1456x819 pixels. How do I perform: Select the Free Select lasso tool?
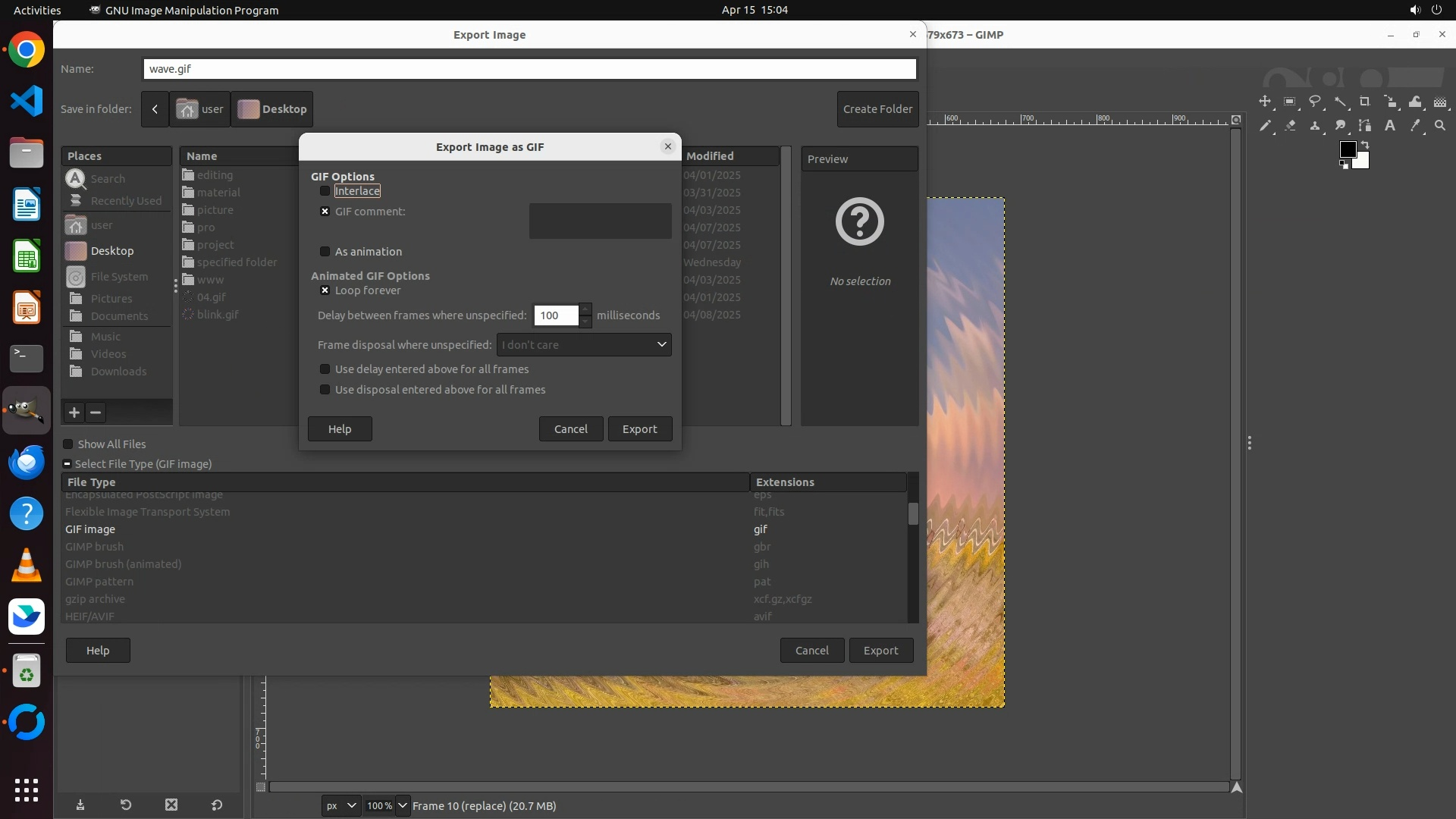pyautogui.click(x=1315, y=102)
